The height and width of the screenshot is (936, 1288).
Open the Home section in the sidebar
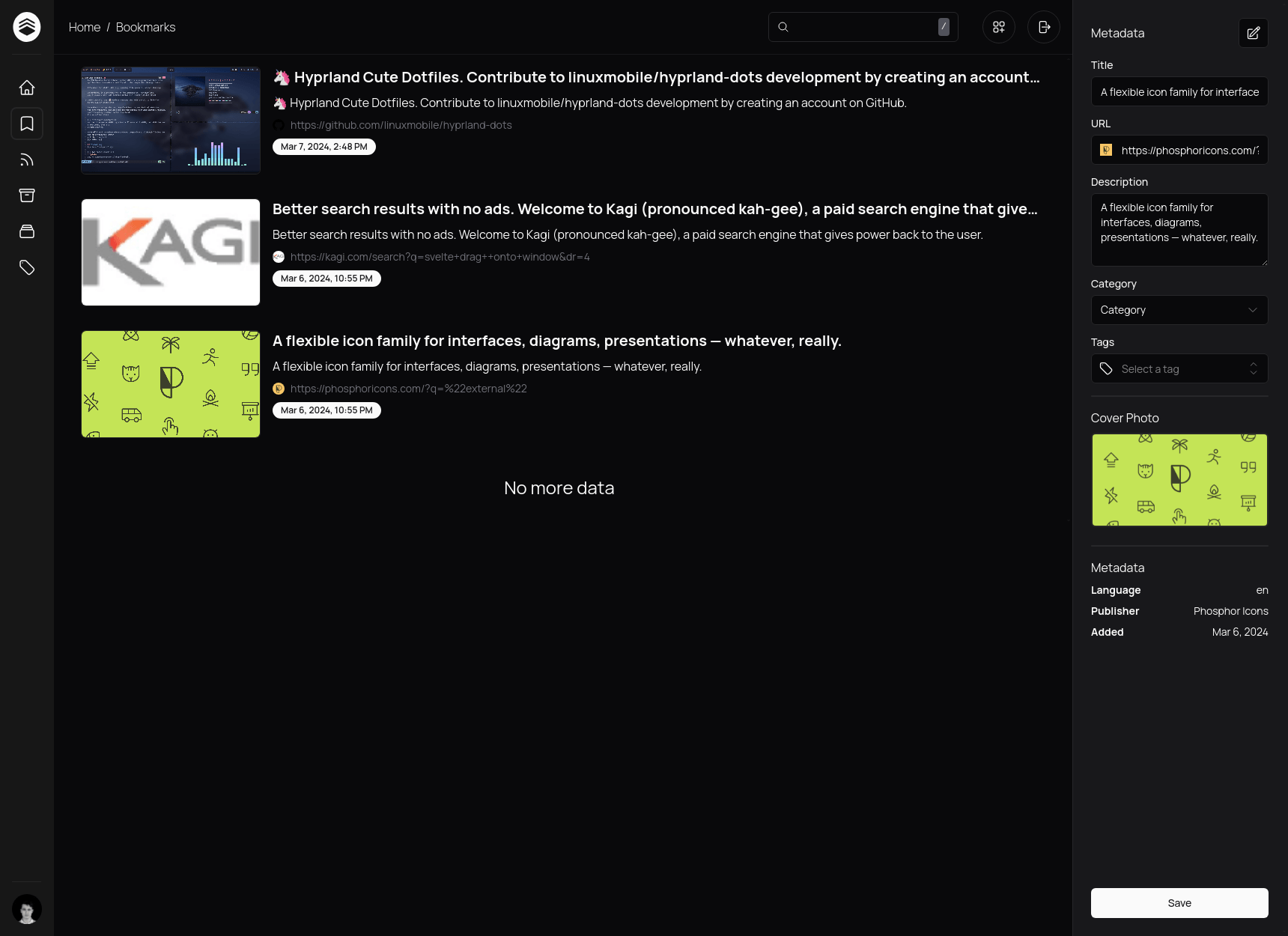coord(26,87)
